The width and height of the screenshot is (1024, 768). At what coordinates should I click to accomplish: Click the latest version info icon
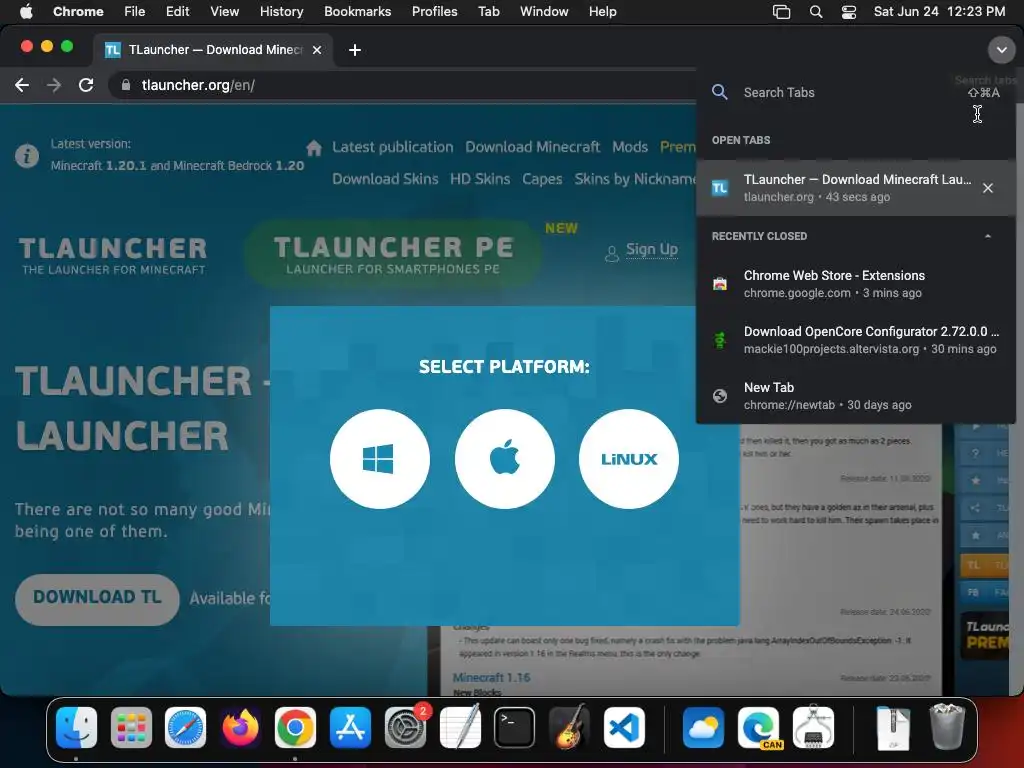tap(27, 155)
